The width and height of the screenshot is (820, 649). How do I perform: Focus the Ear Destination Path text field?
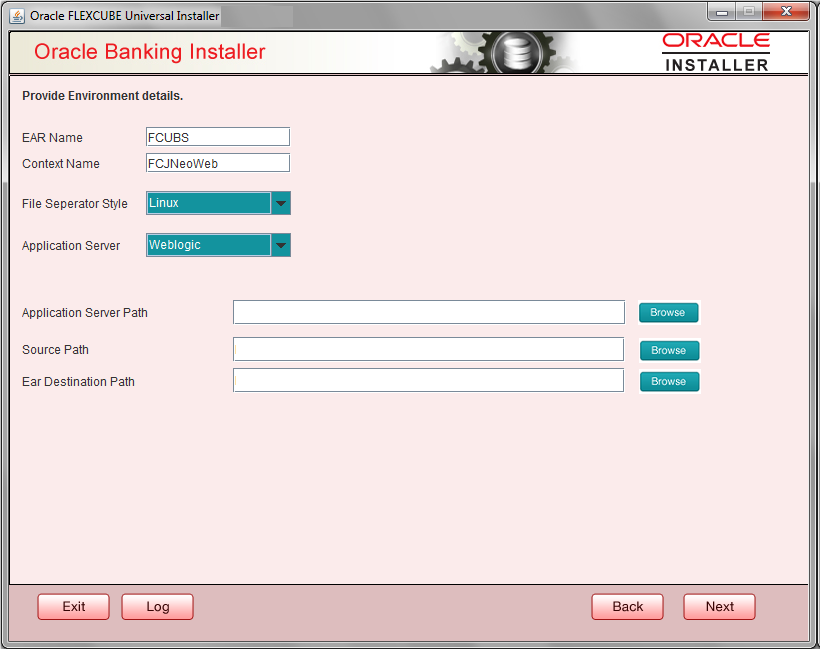point(428,381)
